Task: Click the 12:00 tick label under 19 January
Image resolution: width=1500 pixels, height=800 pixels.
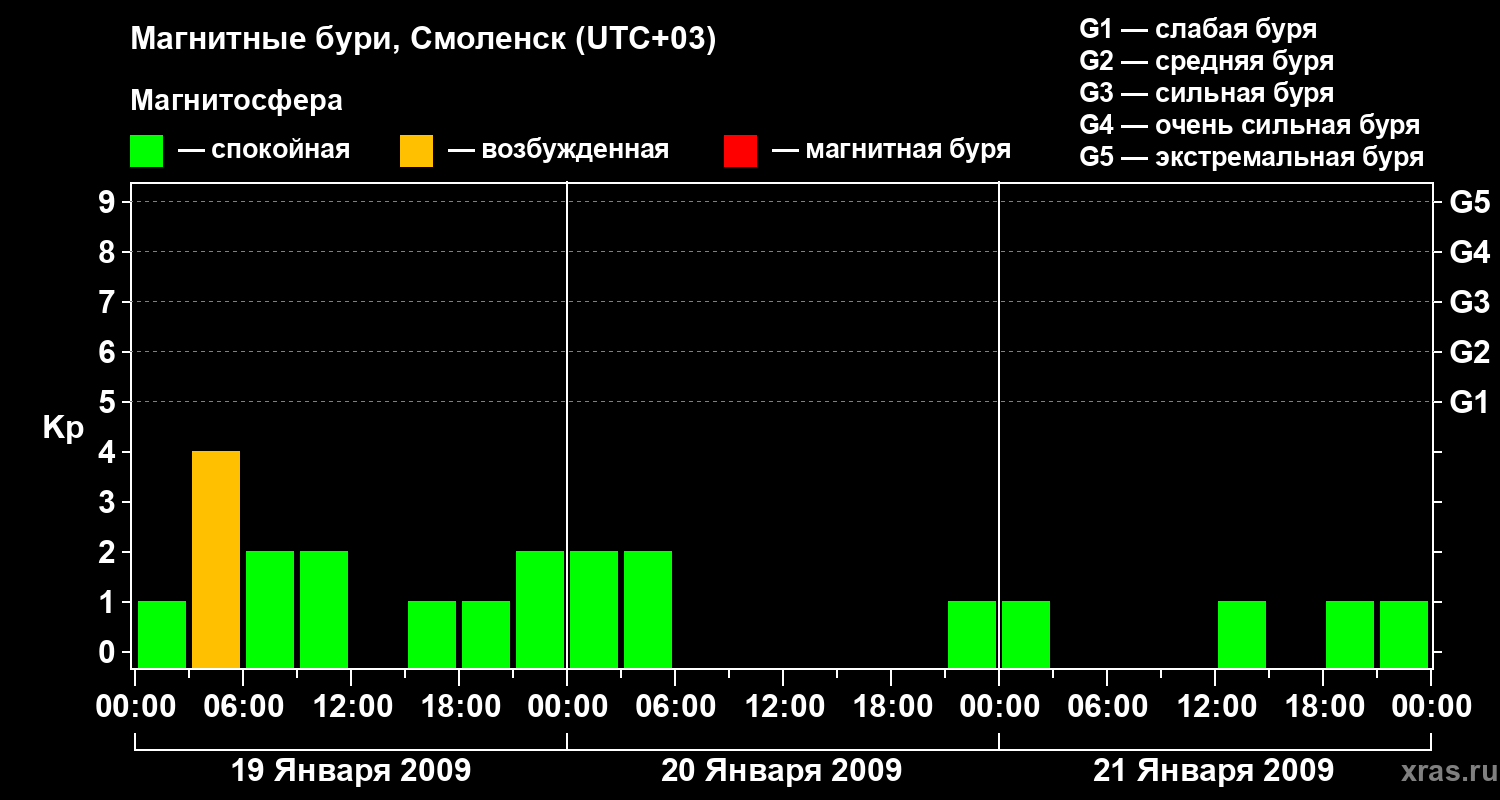Action: [x=351, y=707]
